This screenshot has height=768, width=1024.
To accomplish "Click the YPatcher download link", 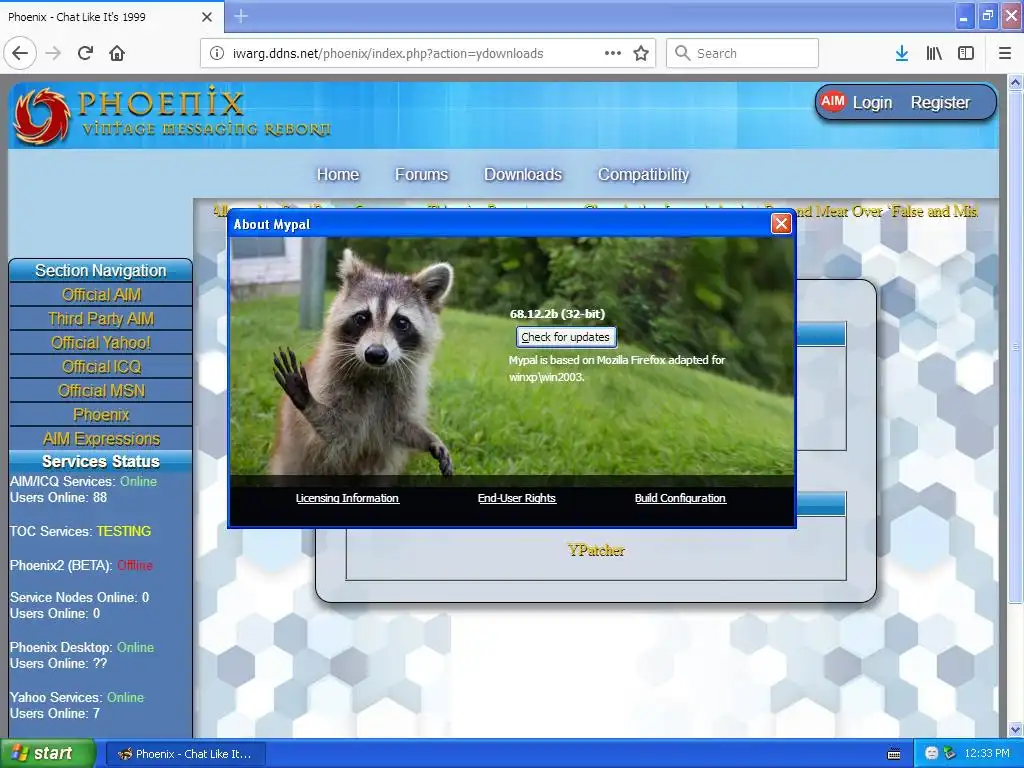I will coord(596,551).
